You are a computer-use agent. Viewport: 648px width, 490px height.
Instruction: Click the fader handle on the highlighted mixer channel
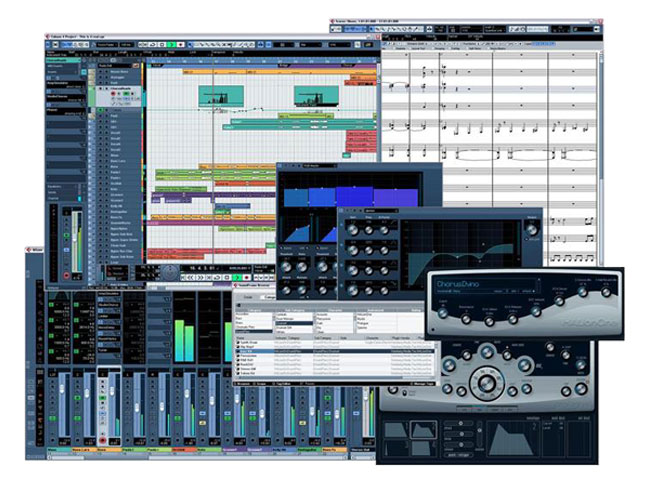[112, 389]
